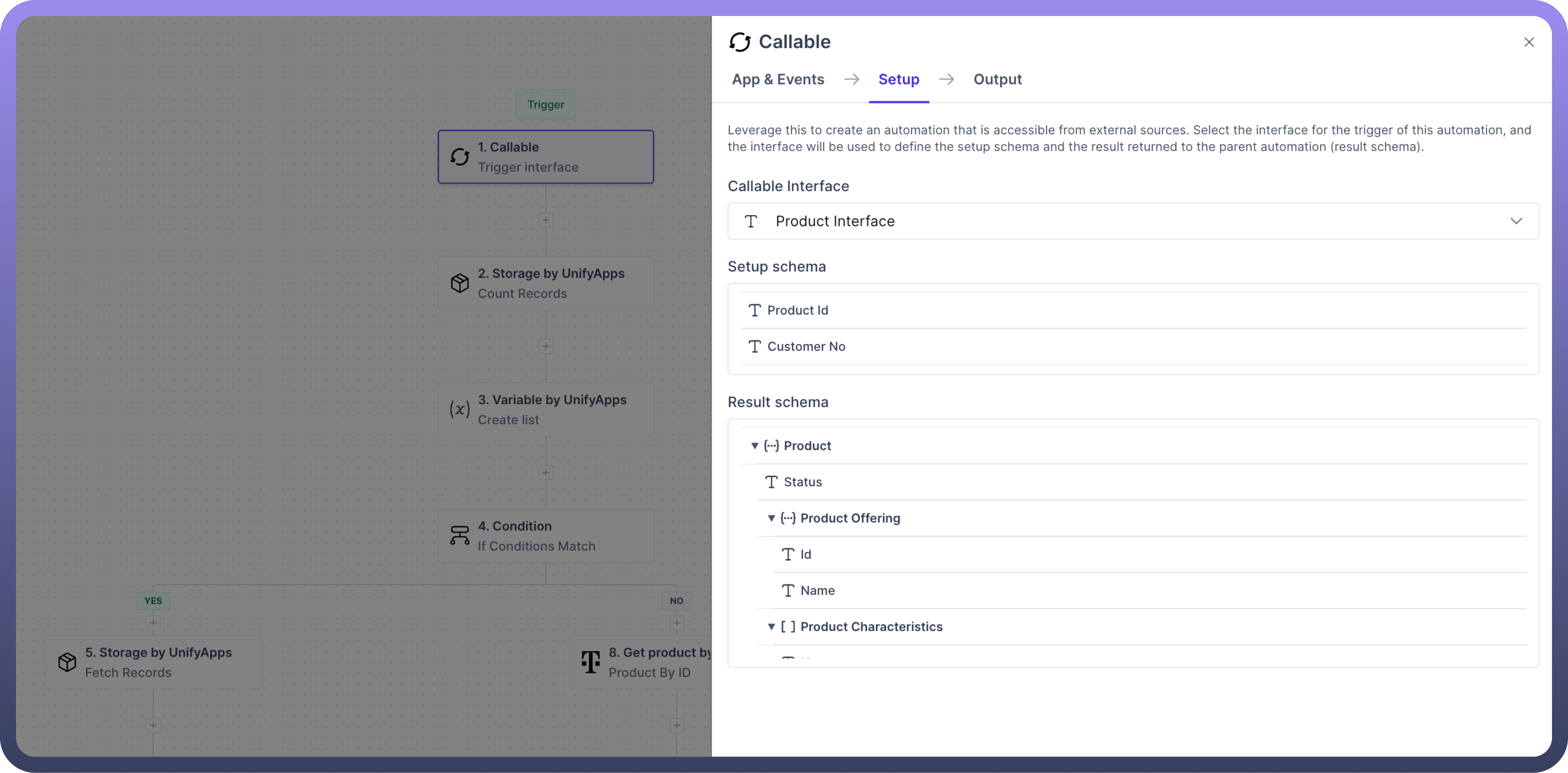Click the Variable (x) icon on step 3
The width and height of the screenshot is (1568, 773).
click(460, 409)
